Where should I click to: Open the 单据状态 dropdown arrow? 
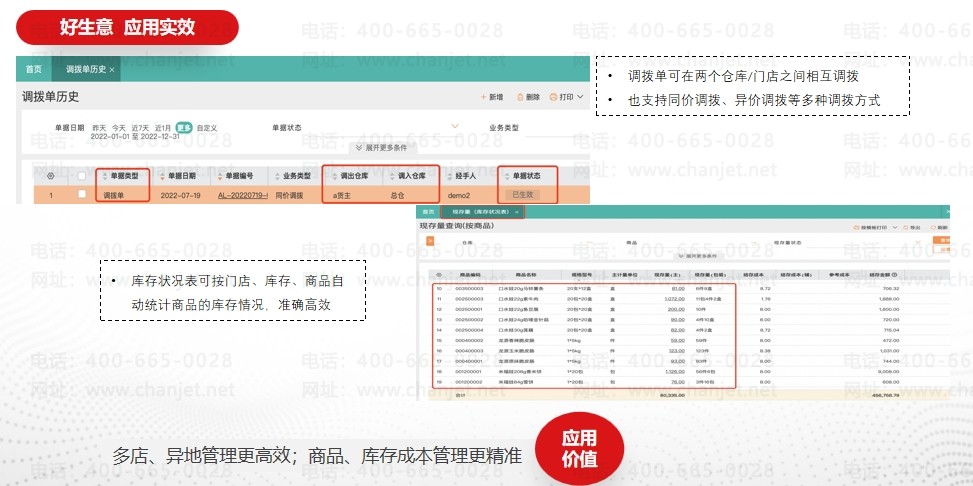pyautogui.click(x=455, y=128)
